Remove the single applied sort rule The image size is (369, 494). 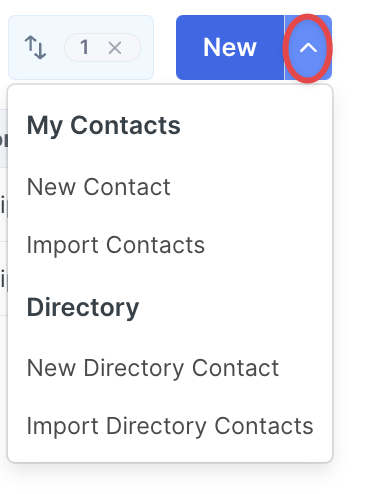coord(115,48)
